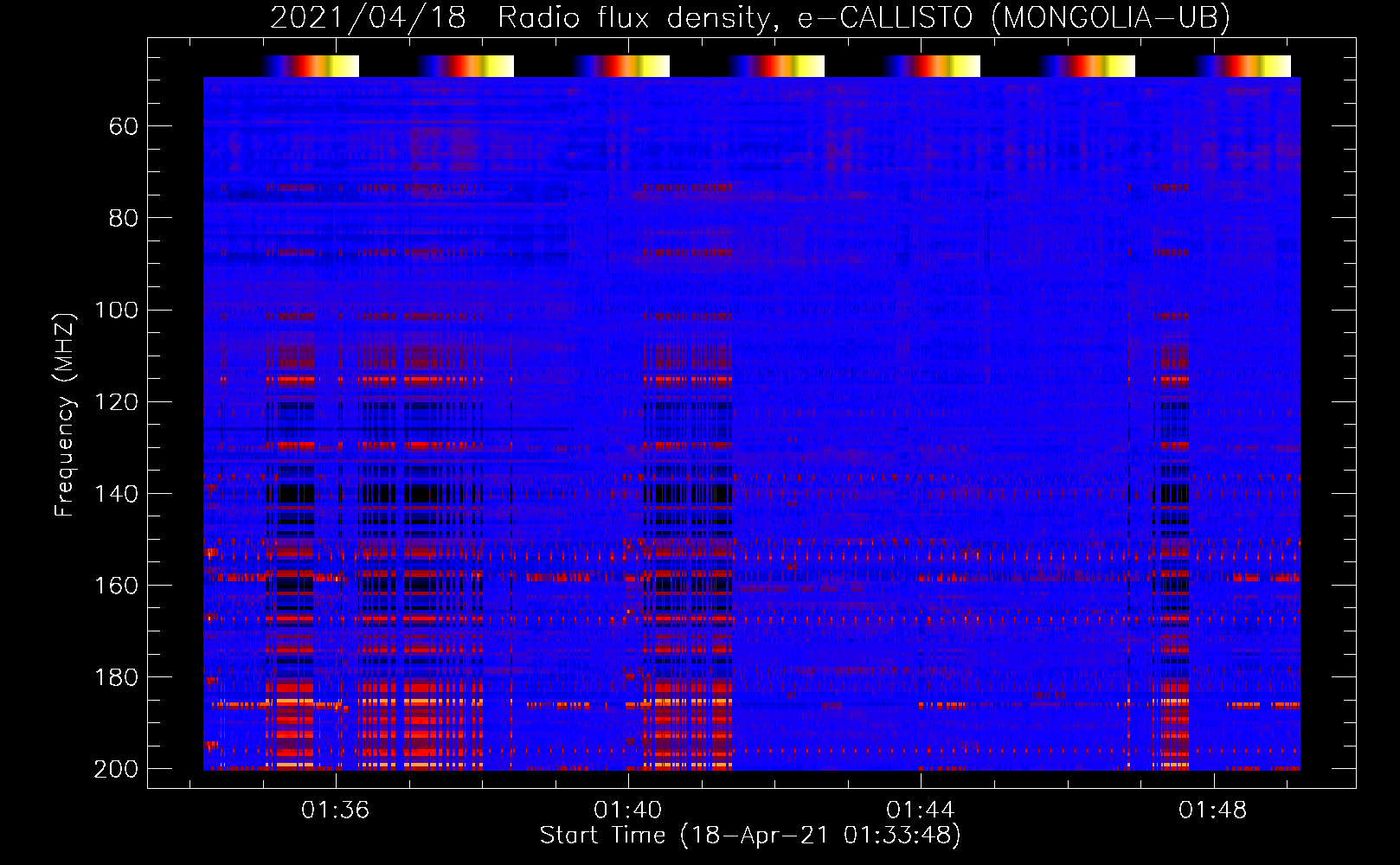Click the middle (fourth) color bar
Screen dimensions: 1400x865
pos(776,66)
